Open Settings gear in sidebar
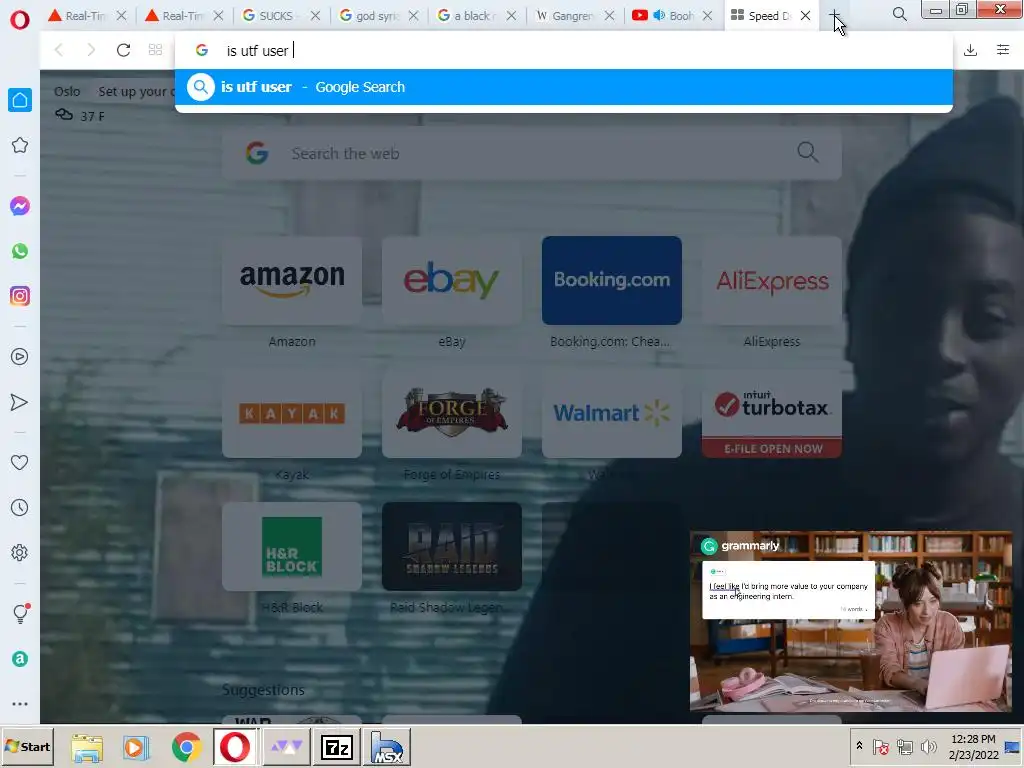This screenshot has height=768, width=1024. (x=20, y=552)
